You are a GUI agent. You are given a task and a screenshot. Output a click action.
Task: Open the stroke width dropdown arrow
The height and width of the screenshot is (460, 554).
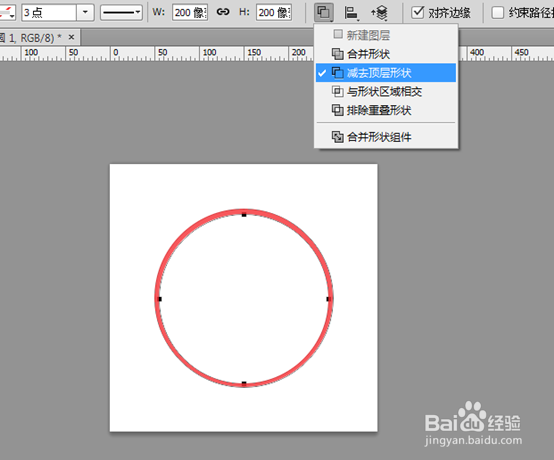(x=85, y=13)
